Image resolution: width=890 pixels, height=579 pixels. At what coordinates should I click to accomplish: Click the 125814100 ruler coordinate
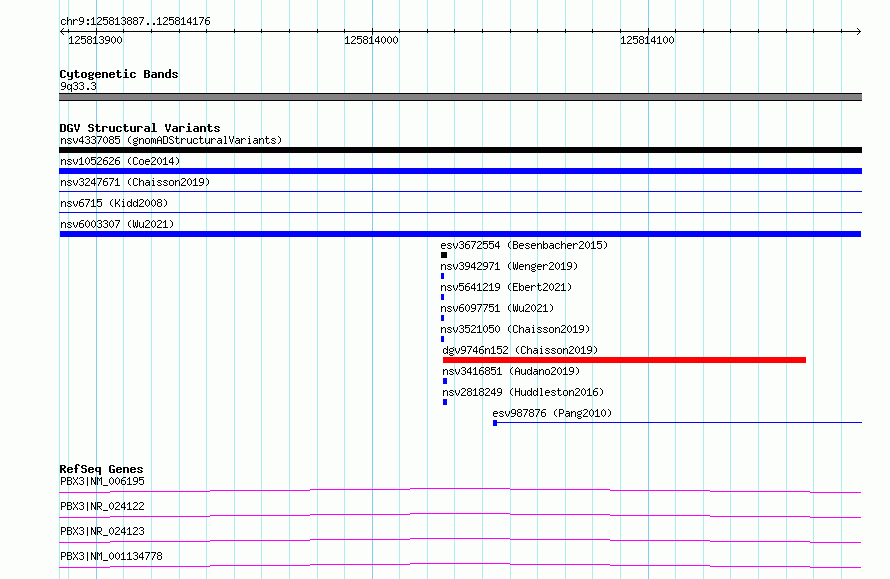647,40
